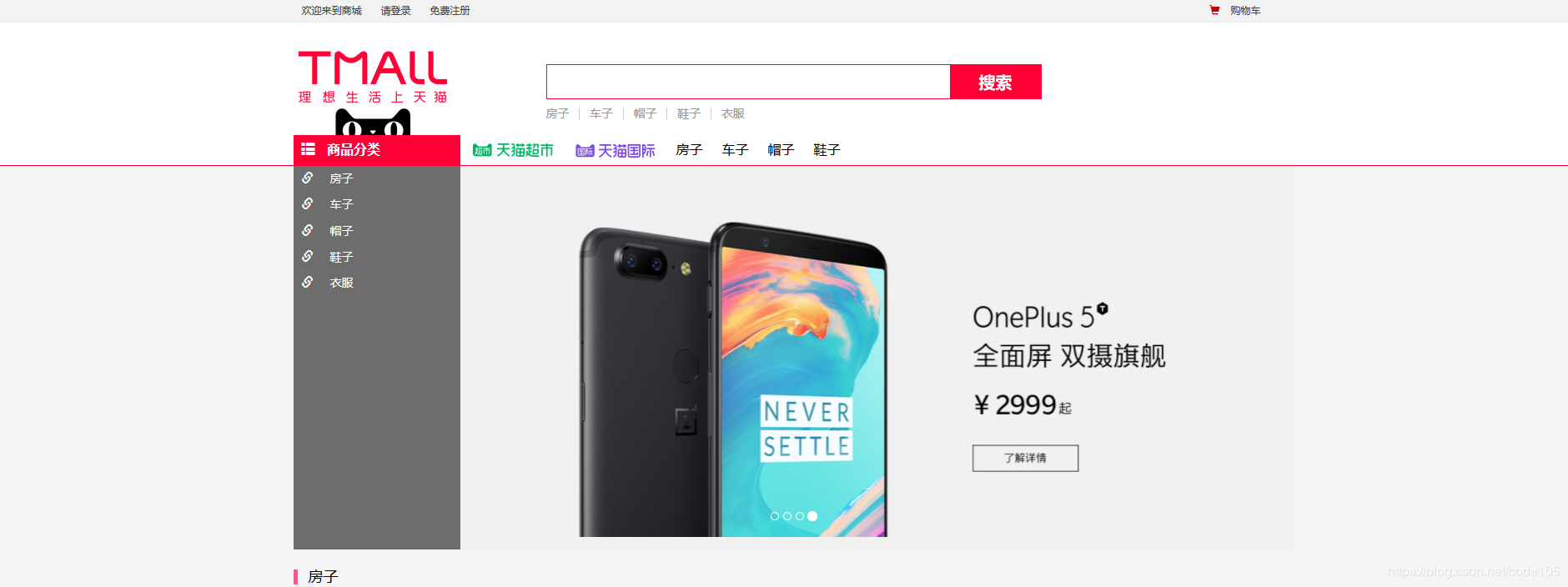
Task: Open 天猫国际 in the navigation bar
Action: pos(616,150)
